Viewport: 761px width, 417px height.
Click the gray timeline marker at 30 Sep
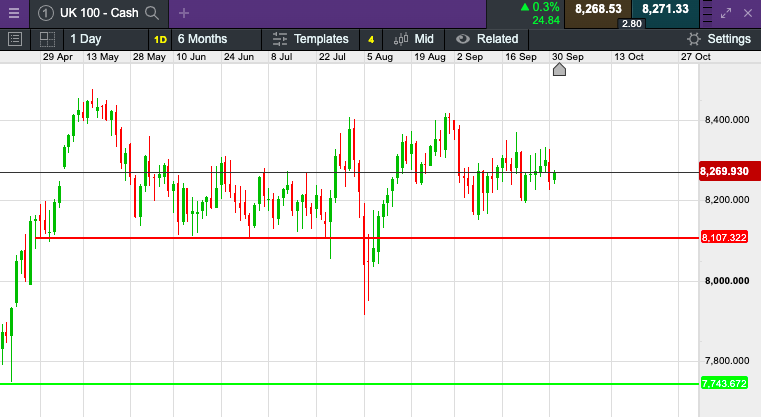pos(559,70)
